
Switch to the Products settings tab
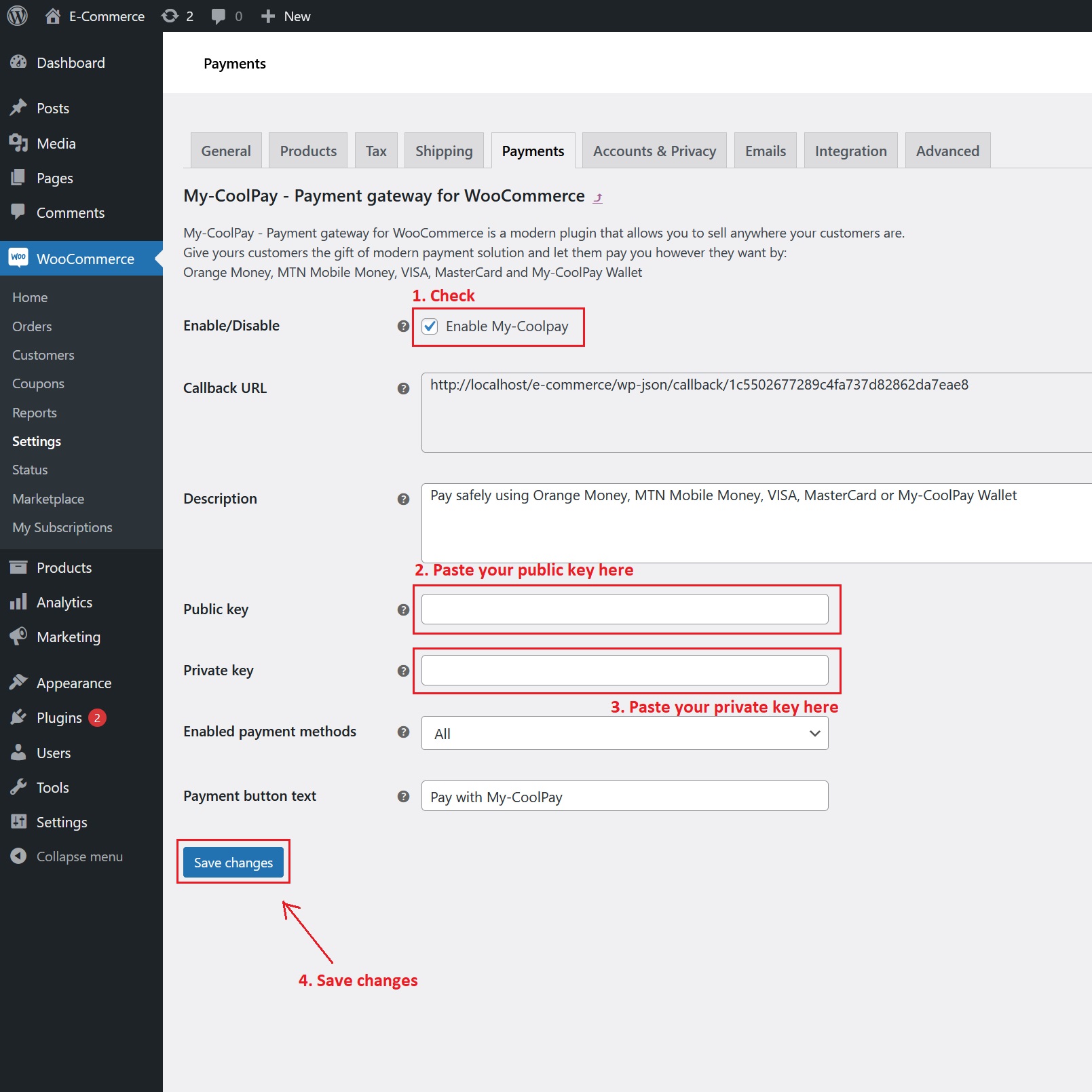point(308,151)
